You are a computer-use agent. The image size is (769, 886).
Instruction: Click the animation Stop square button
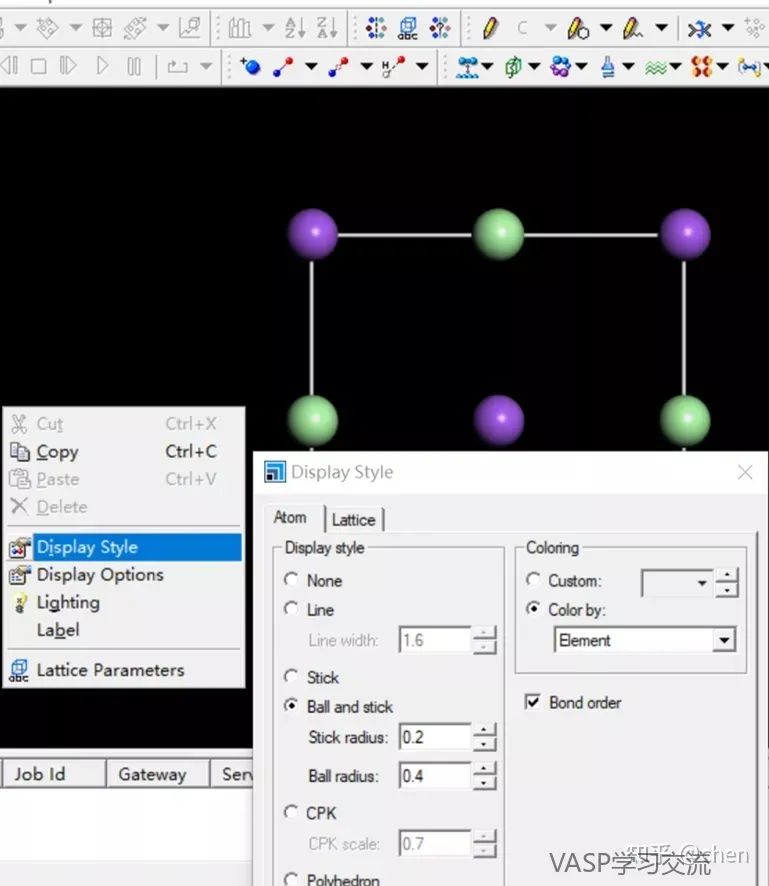click(x=38, y=67)
